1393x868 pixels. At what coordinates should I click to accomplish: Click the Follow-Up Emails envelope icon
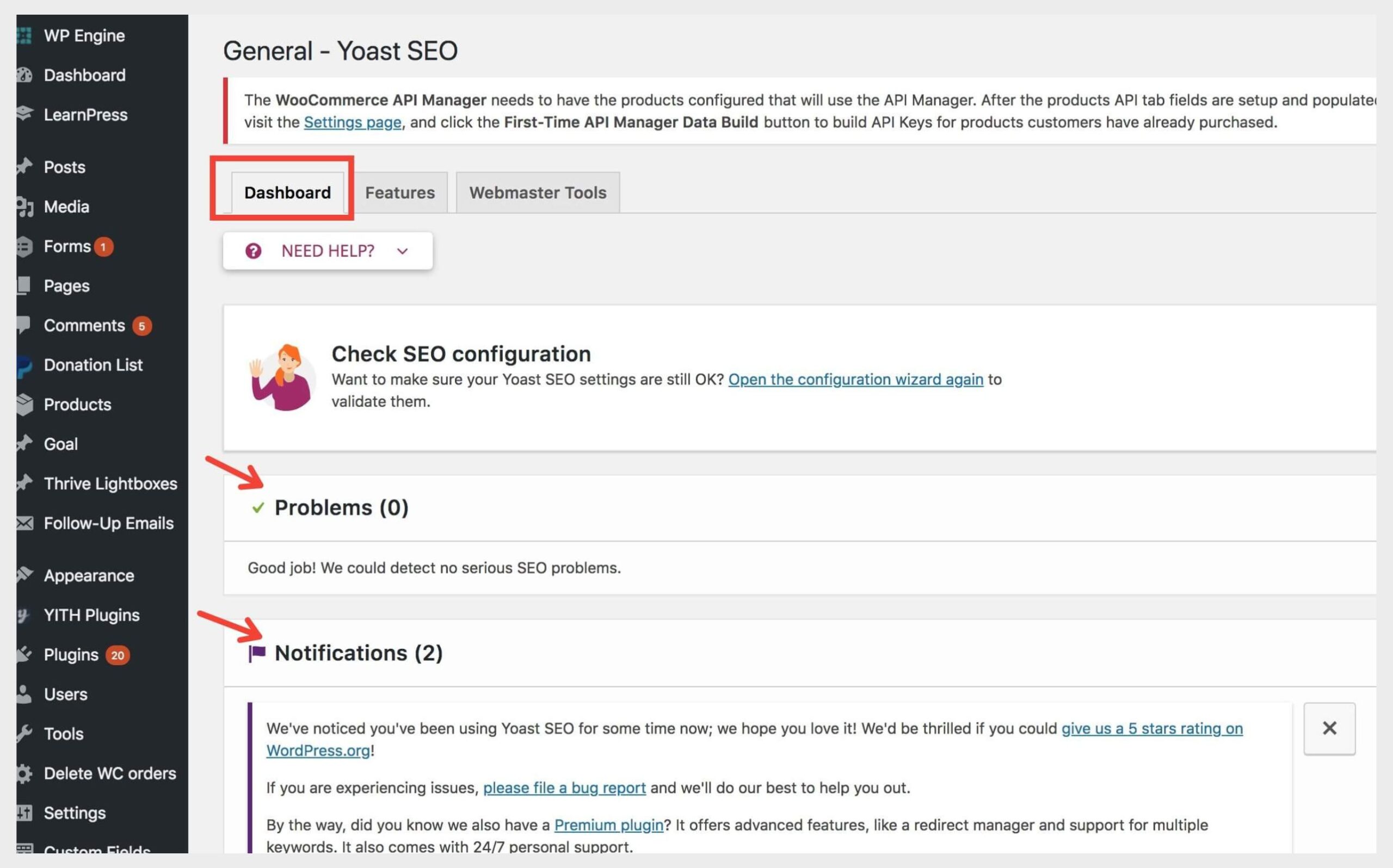click(x=24, y=523)
